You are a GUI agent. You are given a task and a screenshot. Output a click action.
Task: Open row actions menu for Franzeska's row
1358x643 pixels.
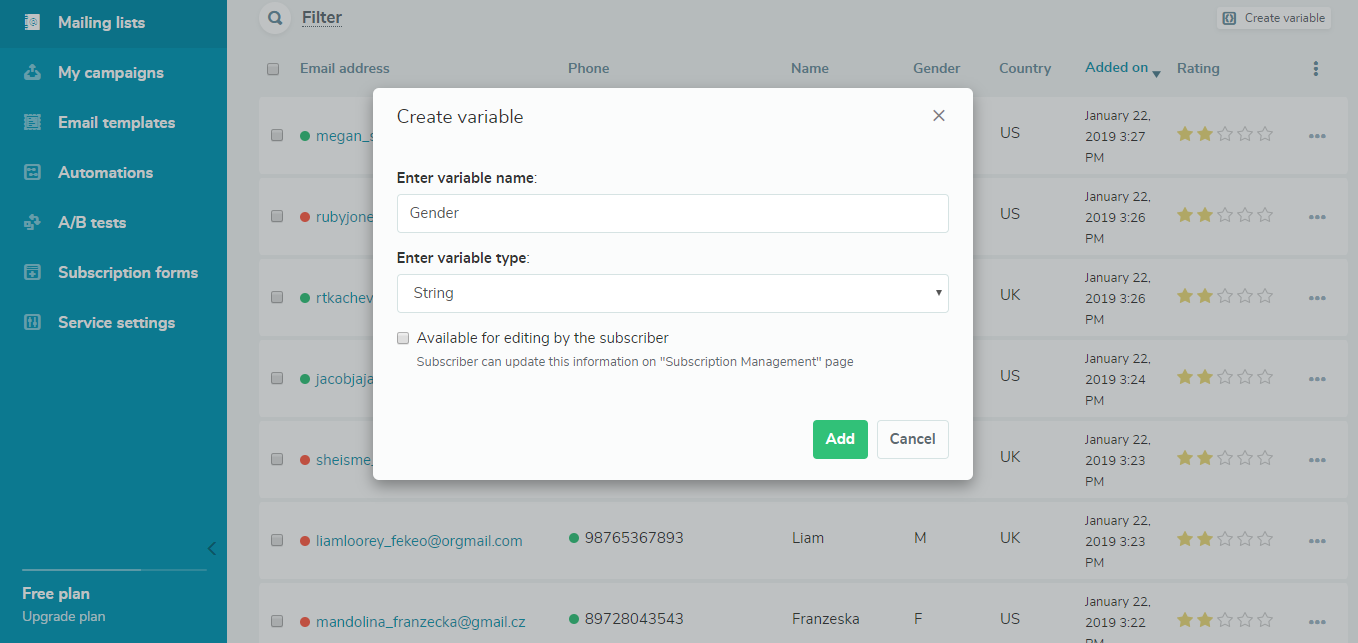pos(1316,621)
